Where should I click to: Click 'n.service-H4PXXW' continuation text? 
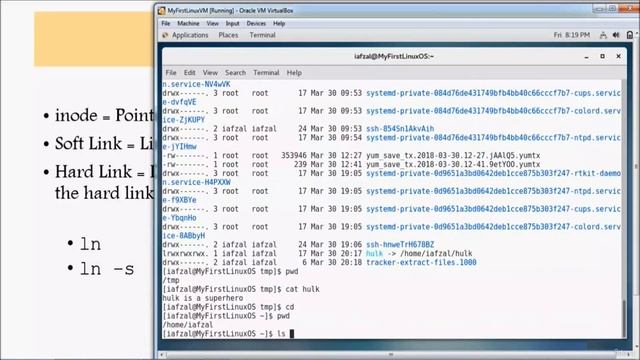pos(196,182)
